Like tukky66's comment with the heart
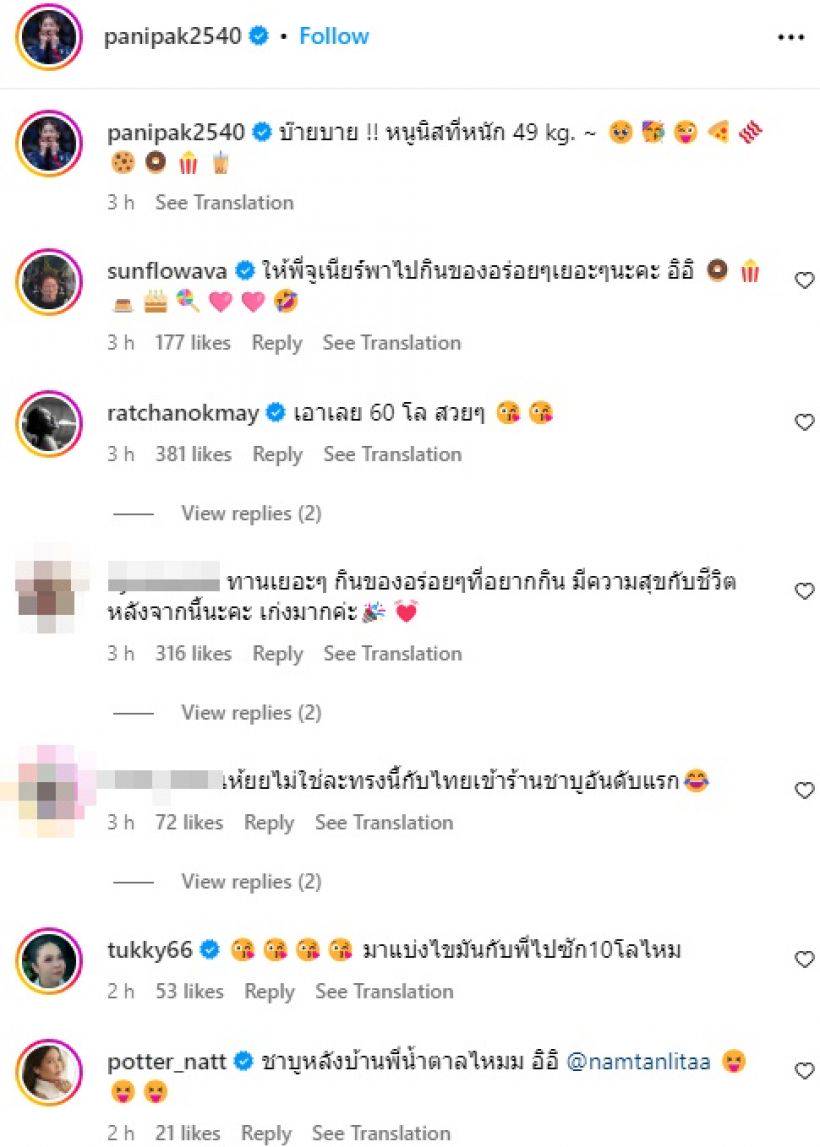The image size is (820, 1147). pyautogui.click(x=805, y=959)
